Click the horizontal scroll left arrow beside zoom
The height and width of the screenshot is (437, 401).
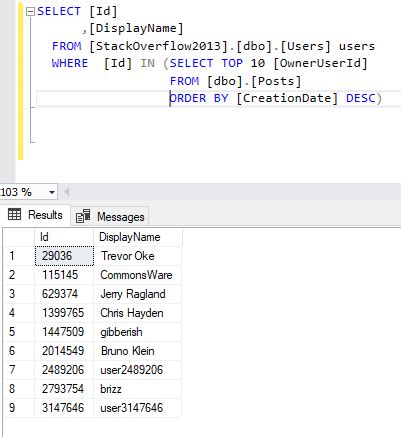pyautogui.click(x=66, y=192)
